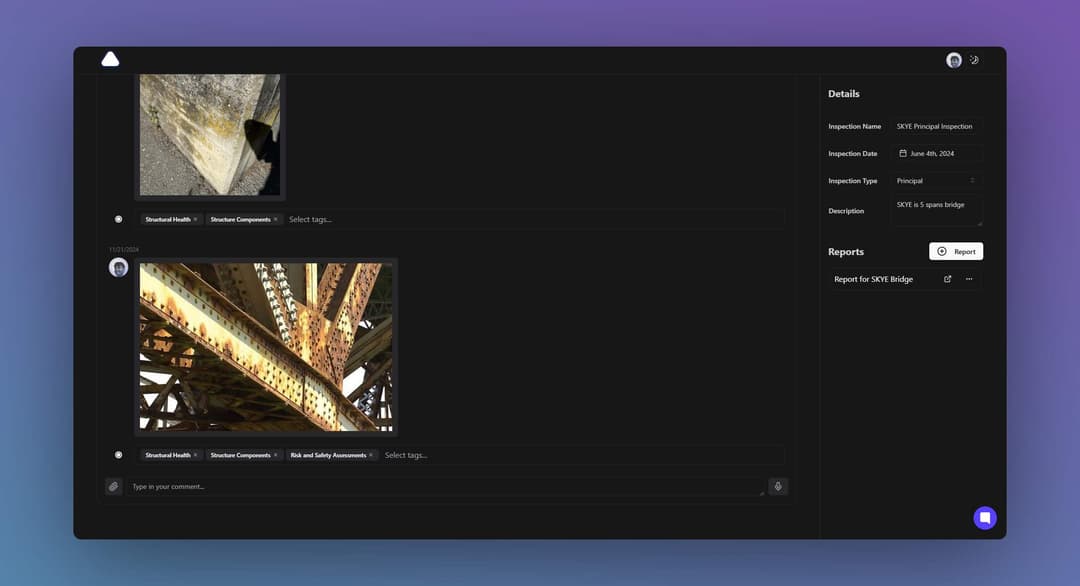Select the target circle beside the upper tag row
Screen dimensions: 1080x586
point(118,218)
